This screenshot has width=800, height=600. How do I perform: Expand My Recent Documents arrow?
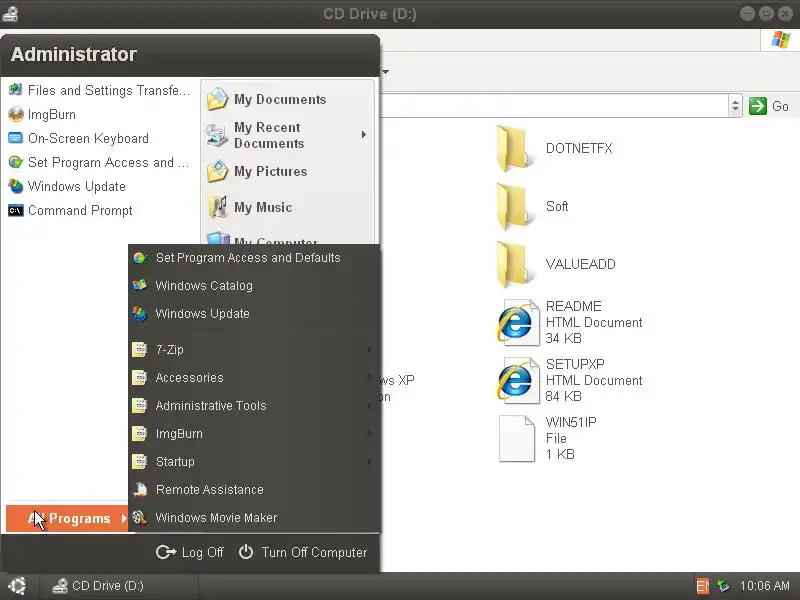coord(363,135)
